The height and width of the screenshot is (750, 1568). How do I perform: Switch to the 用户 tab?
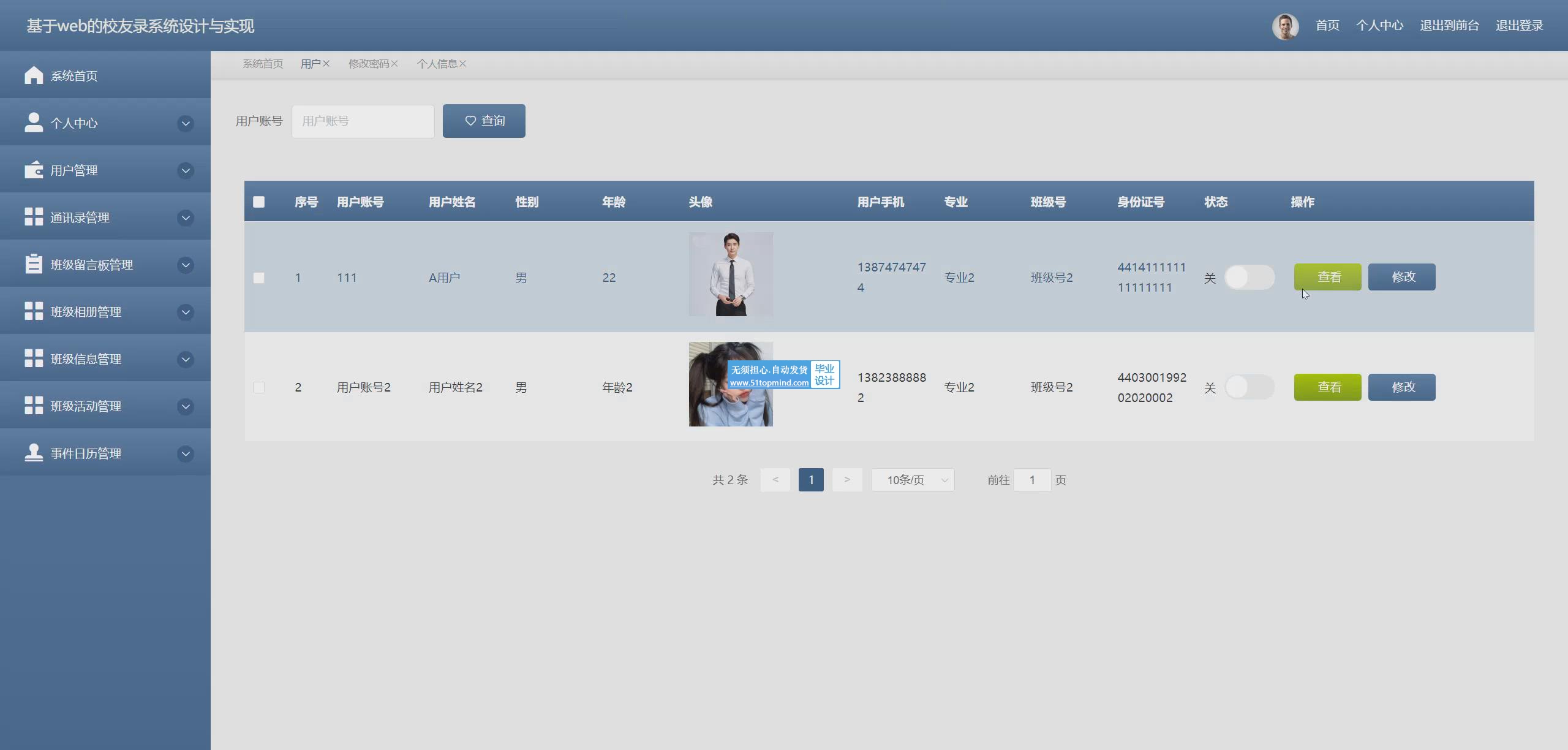click(311, 64)
